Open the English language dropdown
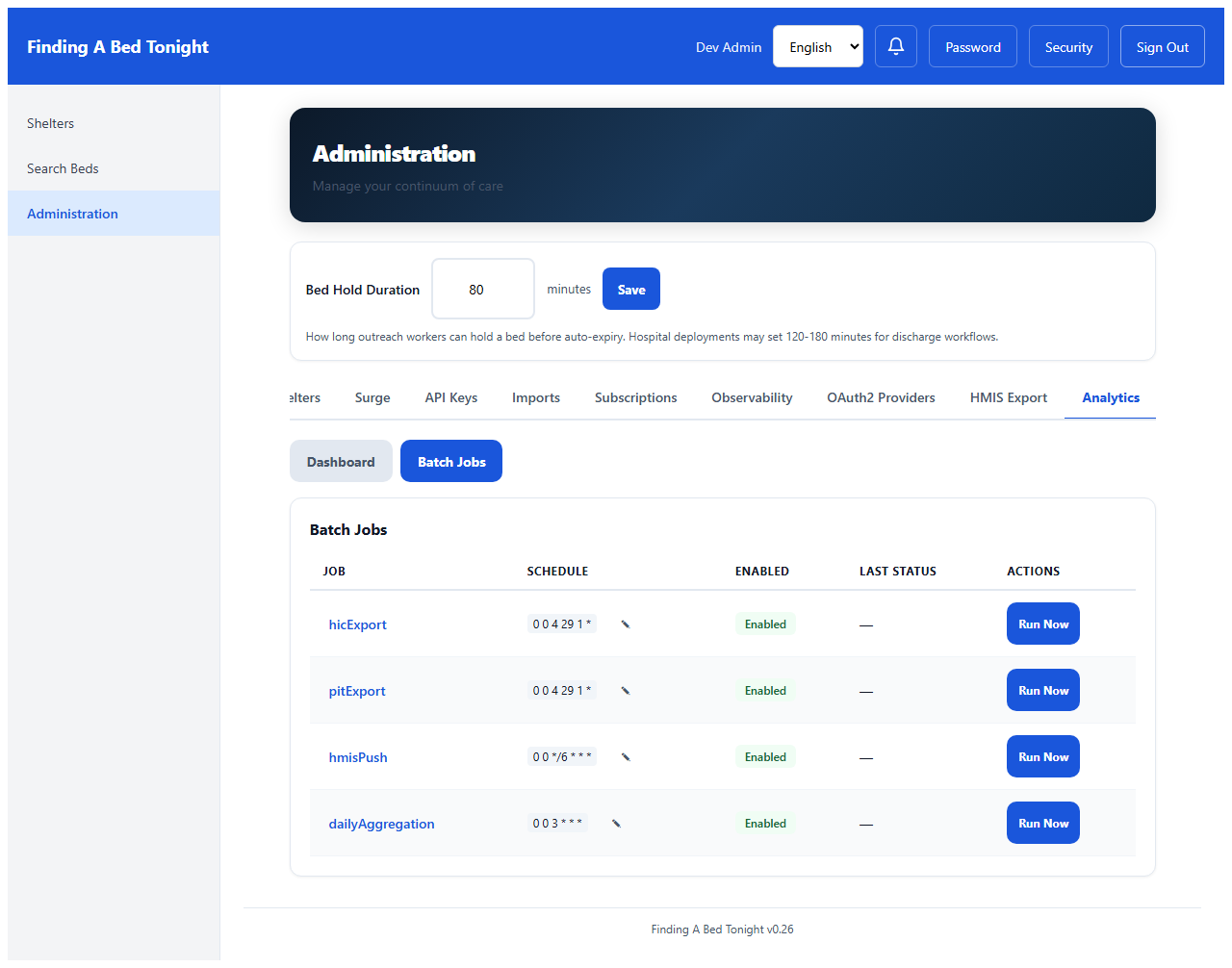 [817, 45]
